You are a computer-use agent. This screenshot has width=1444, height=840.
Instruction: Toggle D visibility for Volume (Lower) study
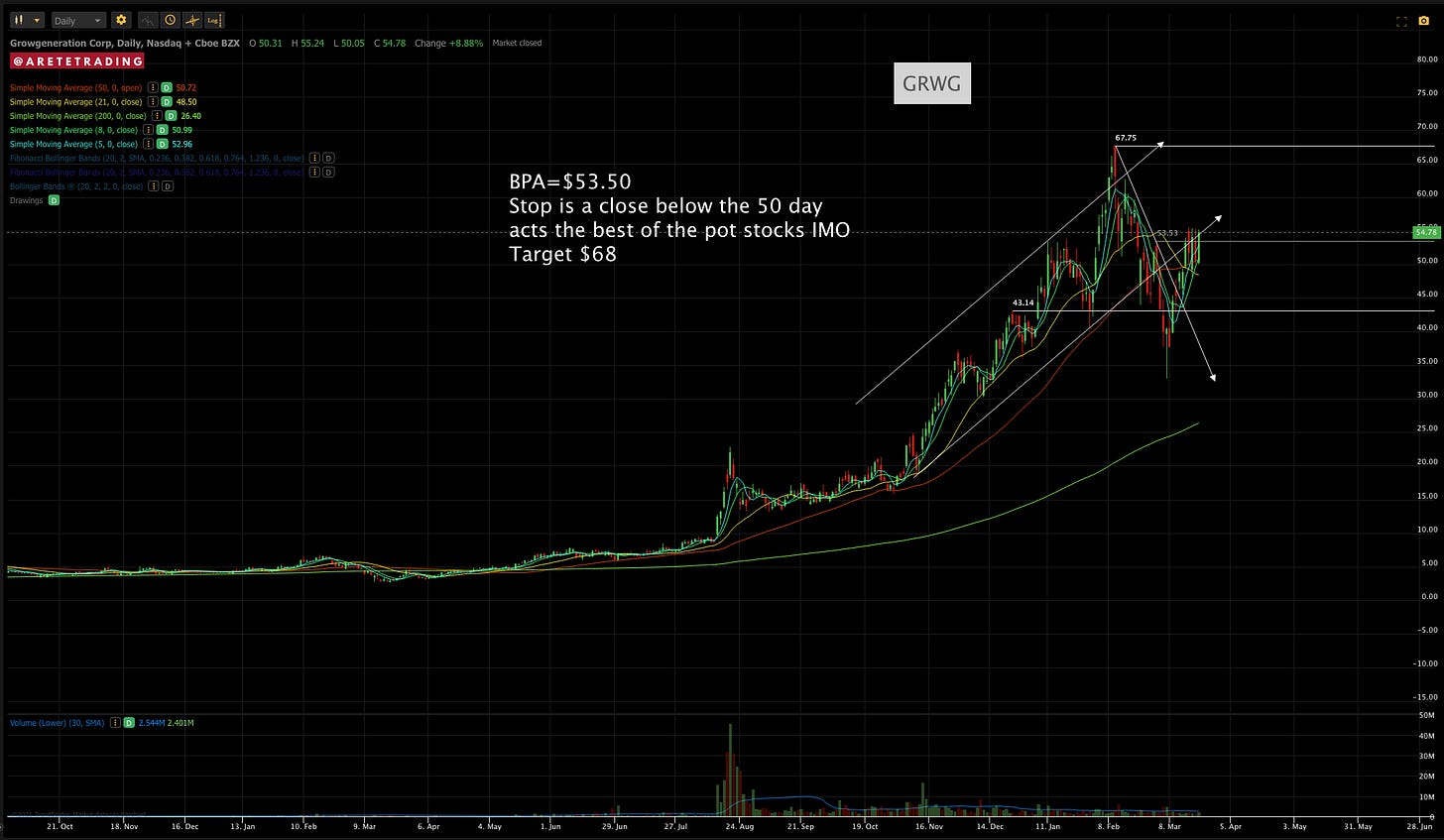coord(130,723)
